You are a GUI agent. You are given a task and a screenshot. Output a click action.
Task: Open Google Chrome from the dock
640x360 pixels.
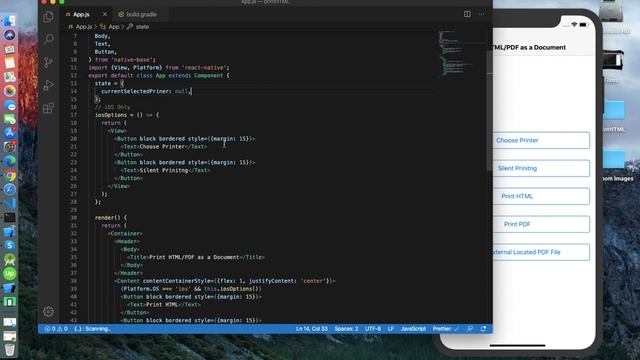[x=10, y=176]
